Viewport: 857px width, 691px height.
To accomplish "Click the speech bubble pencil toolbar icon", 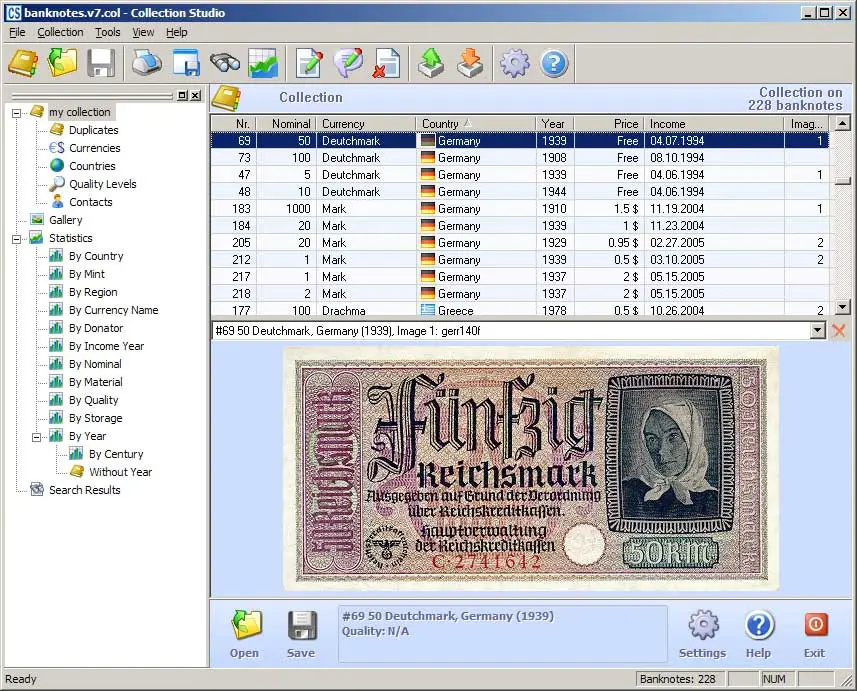I will point(348,63).
